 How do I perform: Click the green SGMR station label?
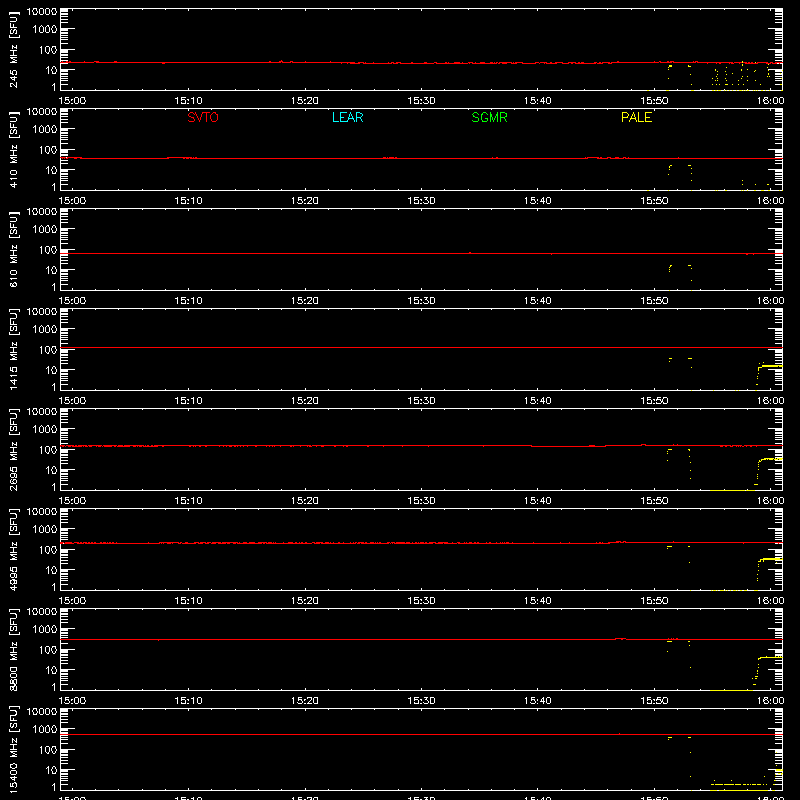[x=489, y=117]
